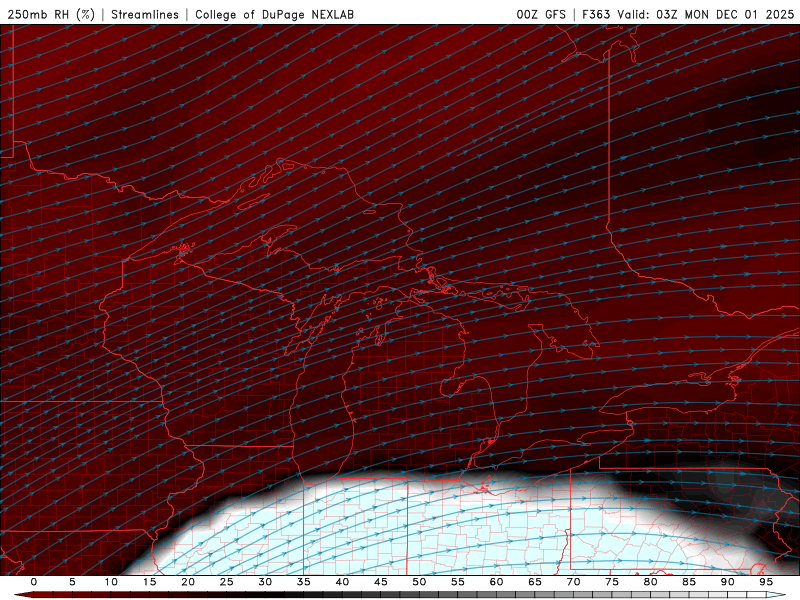Select the colorbar scale label "20"

point(188,582)
